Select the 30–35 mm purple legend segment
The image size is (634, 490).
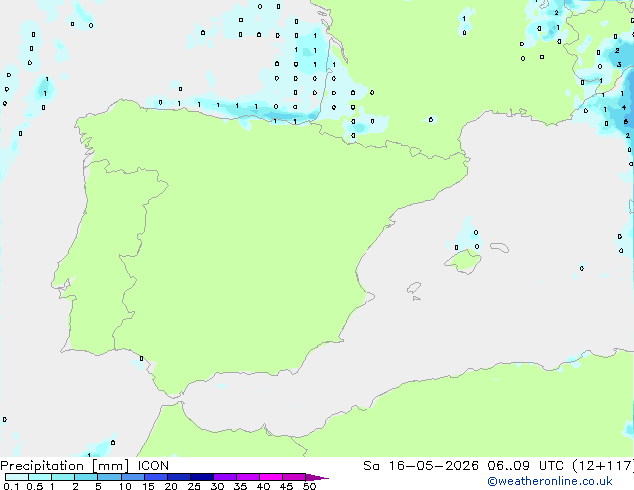pyautogui.click(x=225, y=477)
